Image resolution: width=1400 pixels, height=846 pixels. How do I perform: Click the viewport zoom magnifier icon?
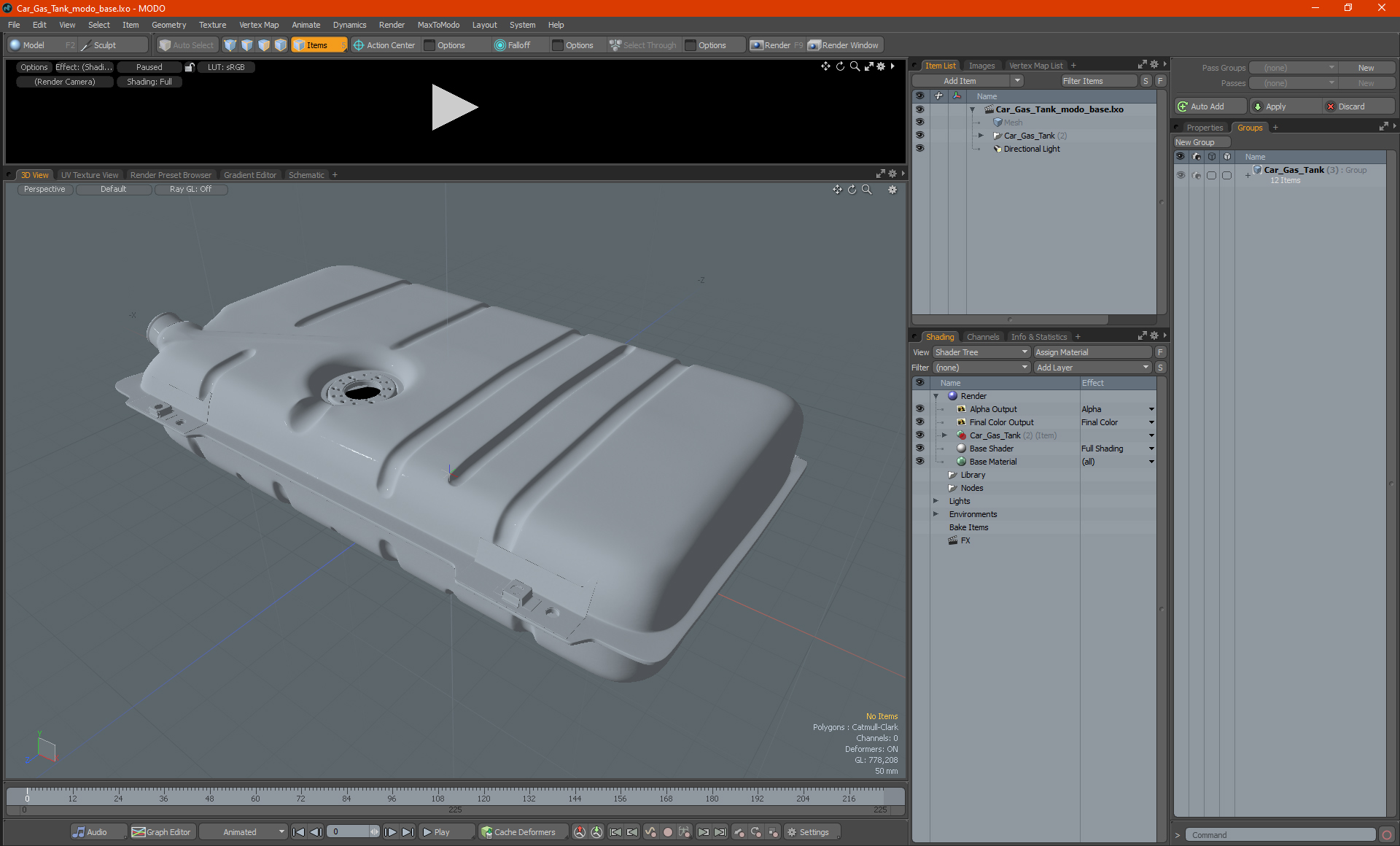click(867, 190)
